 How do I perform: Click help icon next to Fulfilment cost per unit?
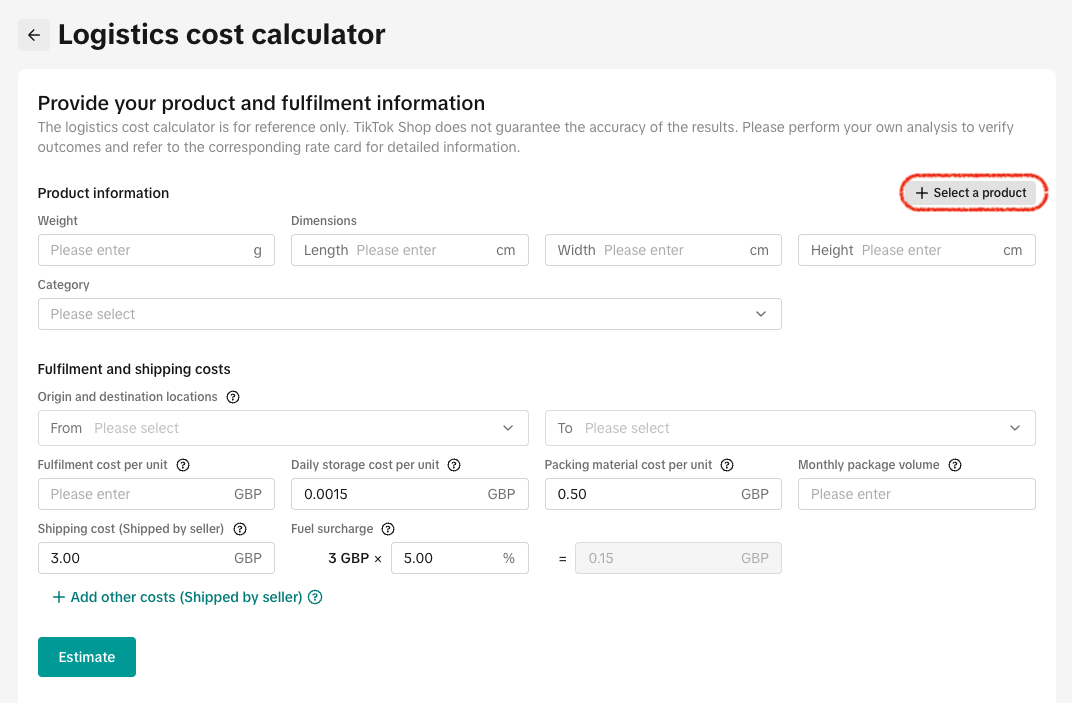183,465
